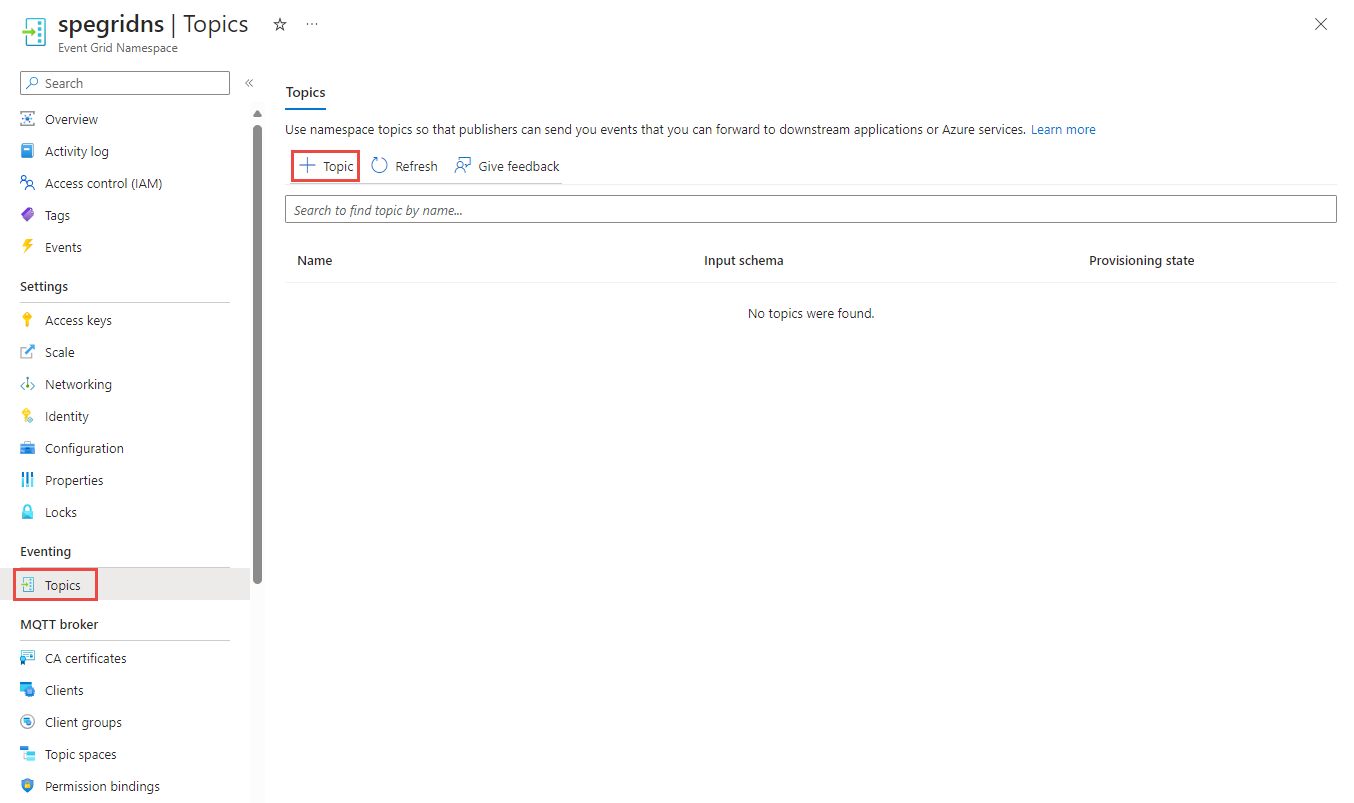The image size is (1354, 803).
Task: Click the Permission bindings label
Action: pyautogui.click(x=102, y=787)
